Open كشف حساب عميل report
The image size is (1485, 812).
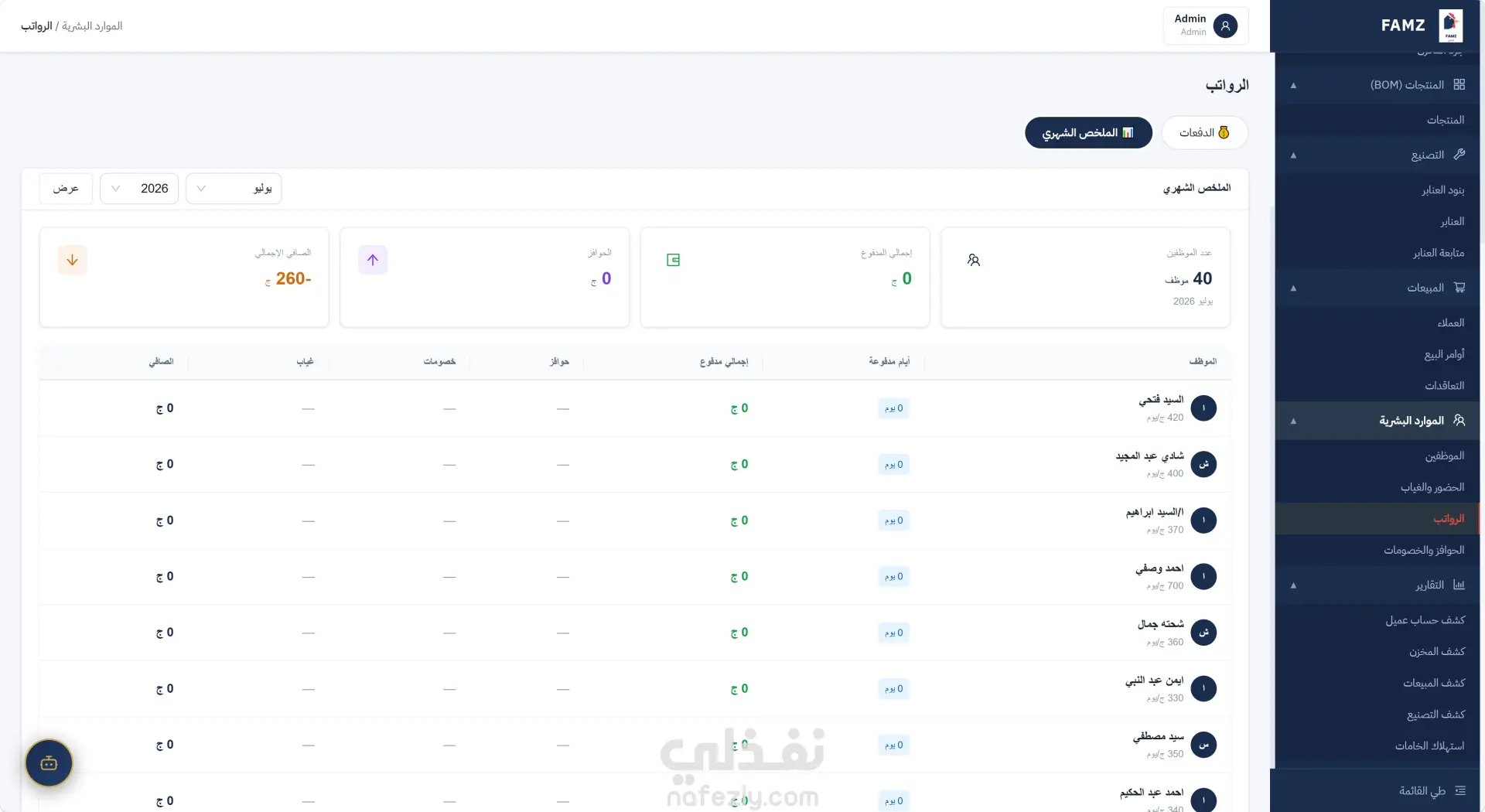[1425, 620]
